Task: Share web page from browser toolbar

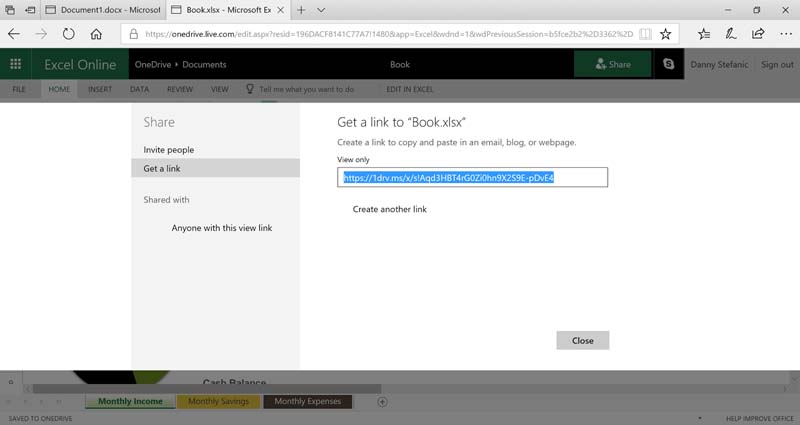Action: tap(758, 34)
